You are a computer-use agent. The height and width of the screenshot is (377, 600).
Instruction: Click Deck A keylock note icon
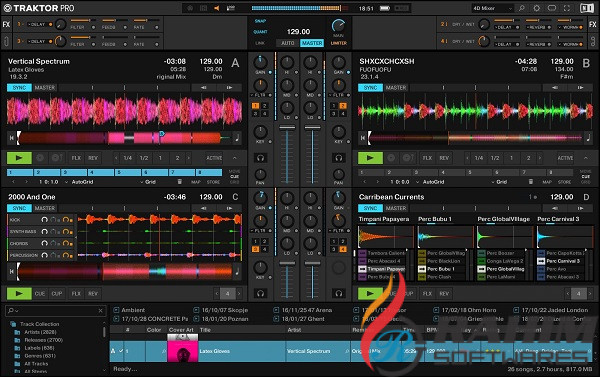tap(237, 138)
